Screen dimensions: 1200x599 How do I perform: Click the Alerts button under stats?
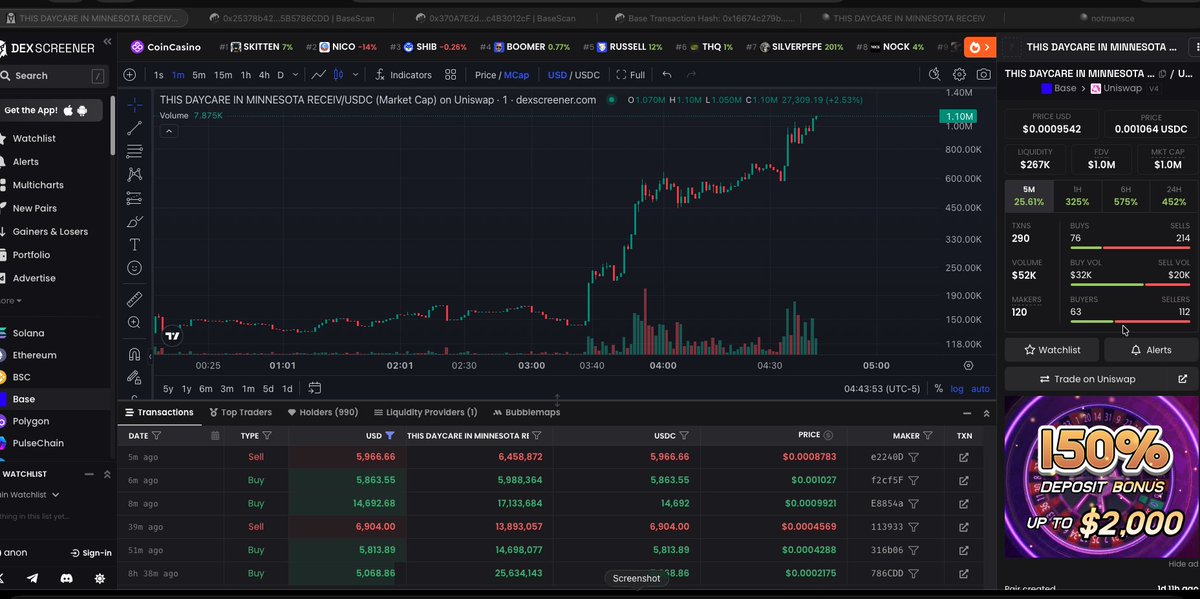(1150, 350)
